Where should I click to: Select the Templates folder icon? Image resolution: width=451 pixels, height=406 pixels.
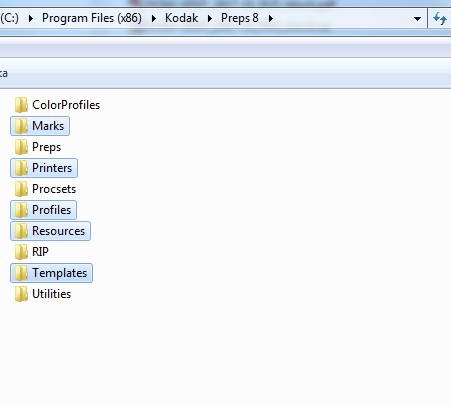pyautogui.click(x=21, y=273)
